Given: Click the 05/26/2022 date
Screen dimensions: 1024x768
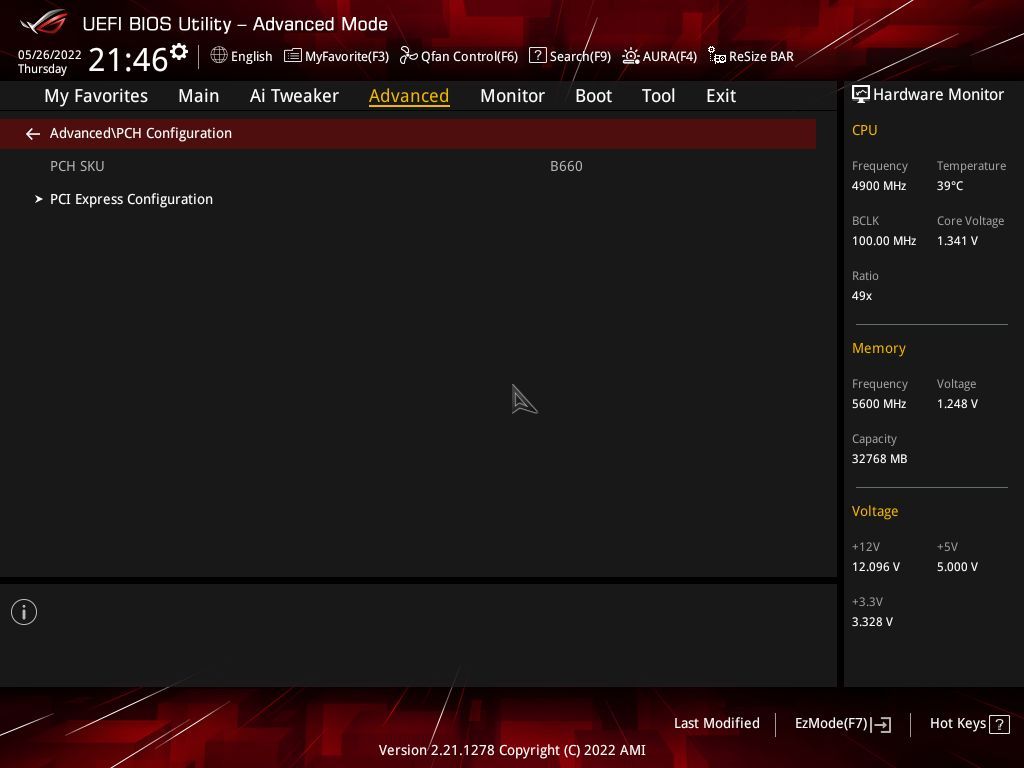Looking at the screenshot, I should [x=50, y=55].
